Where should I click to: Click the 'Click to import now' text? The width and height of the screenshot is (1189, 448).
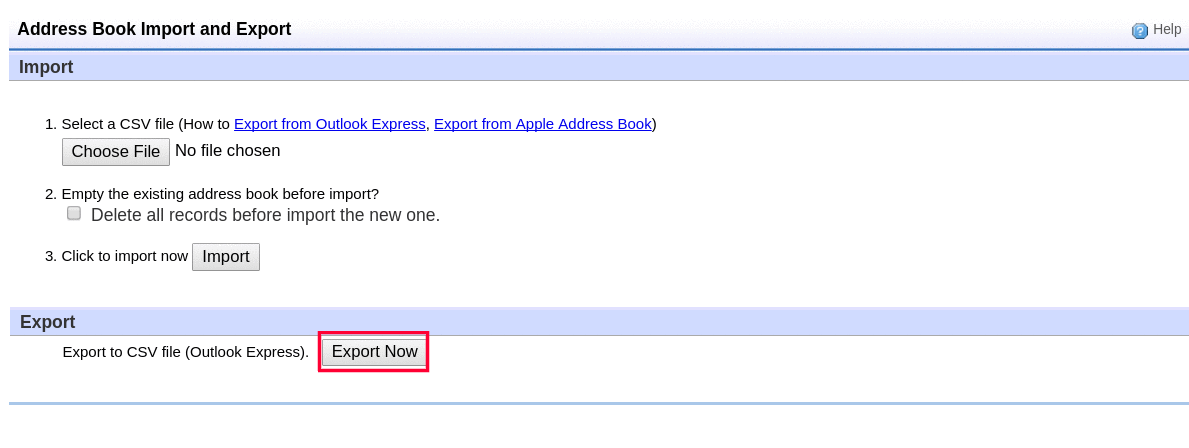124,256
